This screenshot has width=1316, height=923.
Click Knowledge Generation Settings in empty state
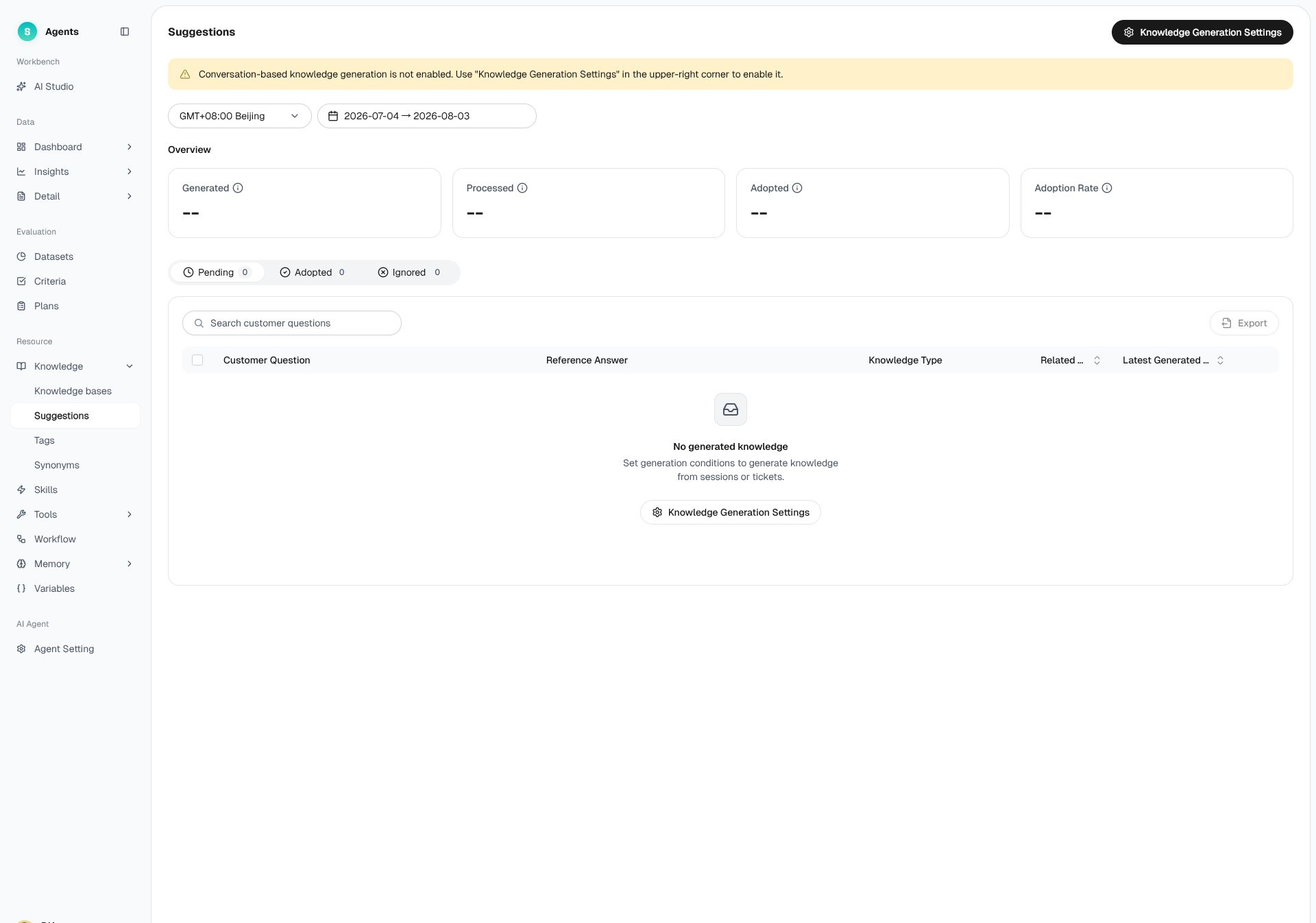pos(731,512)
